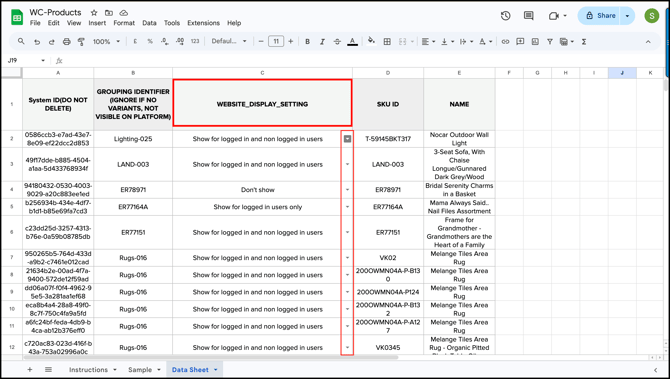The width and height of the screenshot is (670, 379).
Task: Click the redo arrow
Action: [51, 41]
